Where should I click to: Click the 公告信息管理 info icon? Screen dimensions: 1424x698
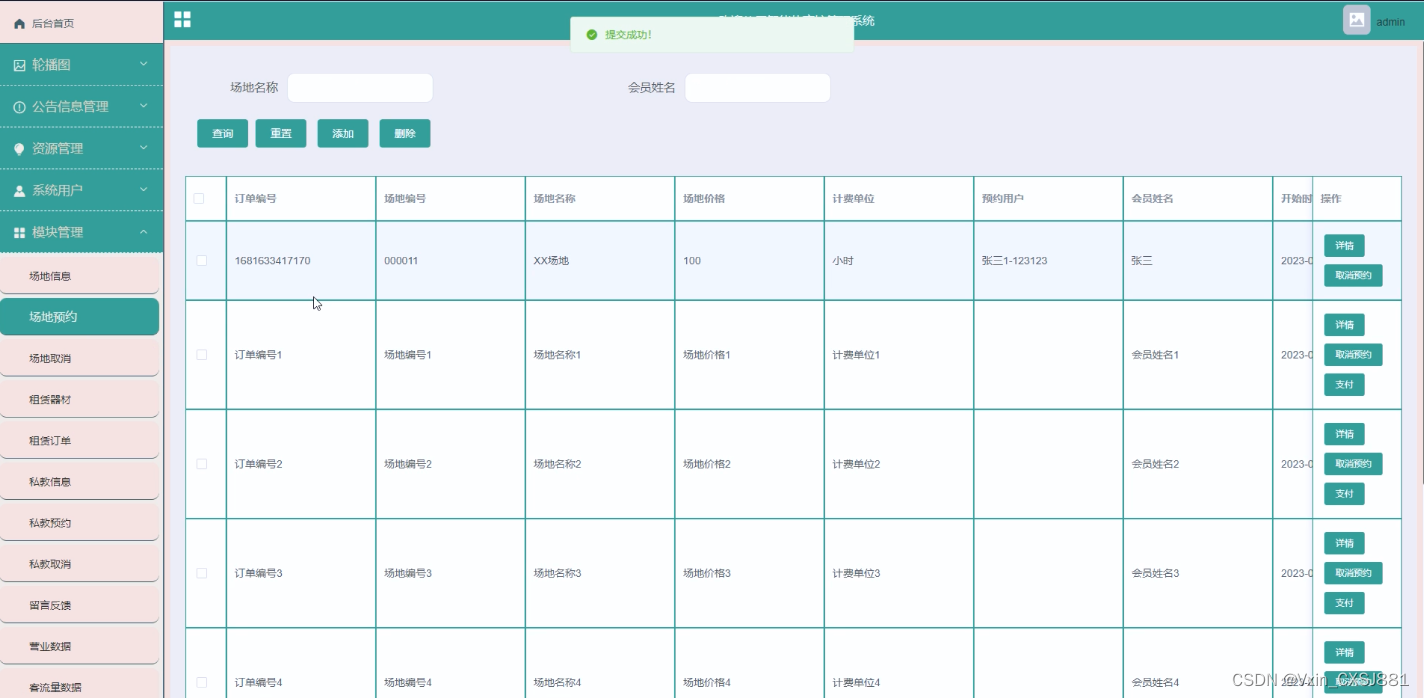(19, 107)
